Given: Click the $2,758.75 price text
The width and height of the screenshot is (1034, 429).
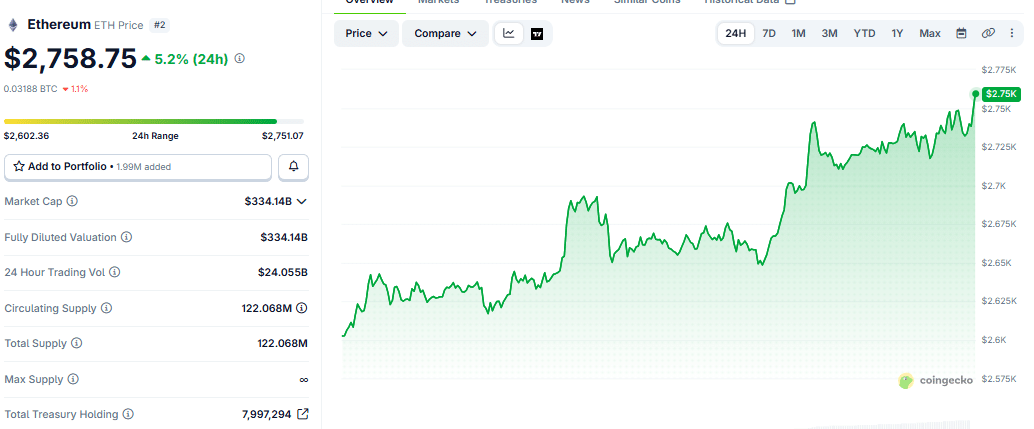Looking at the screenshot, I should (71, 59).
